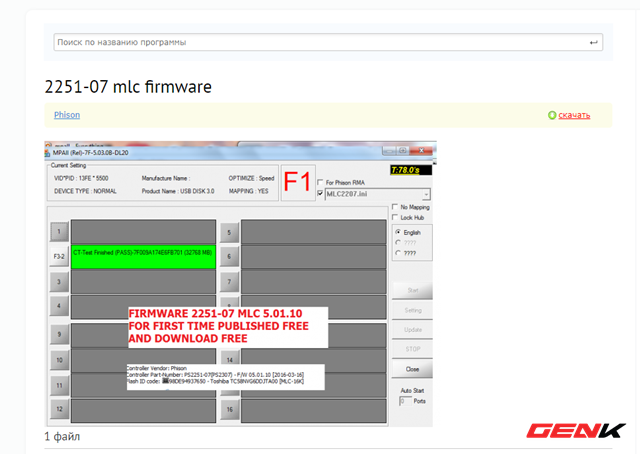Enable the For Phison RMA checkbox
This screenshot has height=454, width=640.
click(x=320, y=182)
